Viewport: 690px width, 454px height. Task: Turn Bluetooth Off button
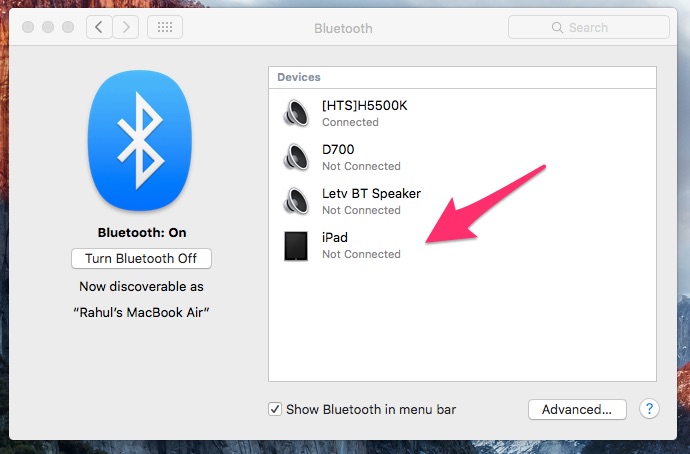coord(141,258)
